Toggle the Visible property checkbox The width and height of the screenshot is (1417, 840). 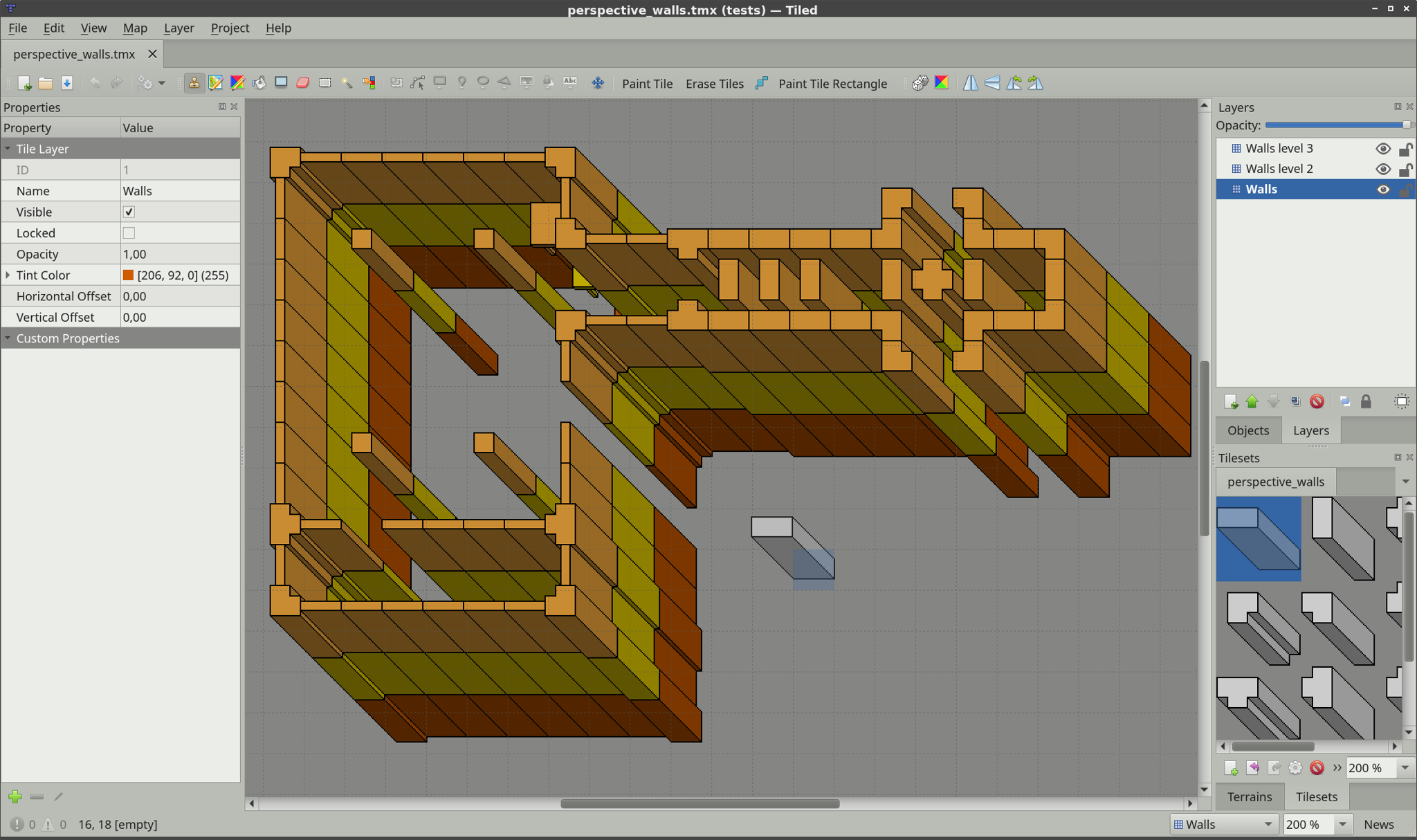click(129, 212)
